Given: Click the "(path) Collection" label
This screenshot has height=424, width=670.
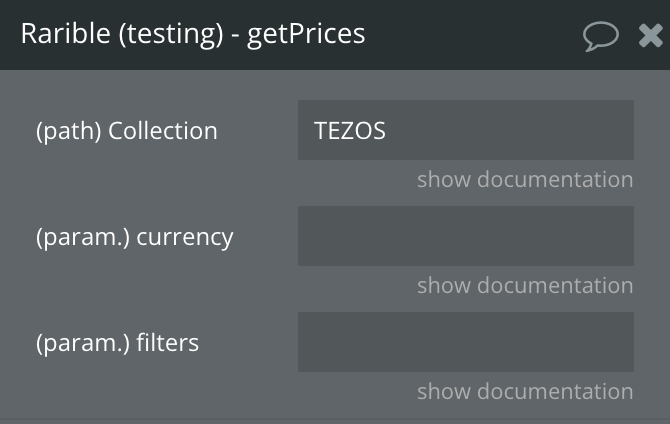Looking at the screenshot, I should [x=126, y=131].
